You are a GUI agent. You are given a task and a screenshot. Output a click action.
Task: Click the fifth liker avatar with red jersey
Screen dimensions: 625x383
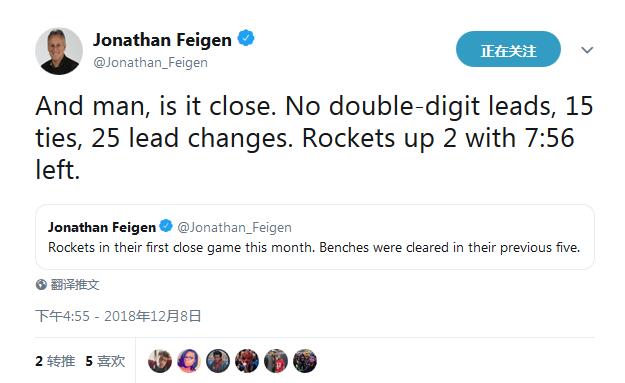(276, 361)
